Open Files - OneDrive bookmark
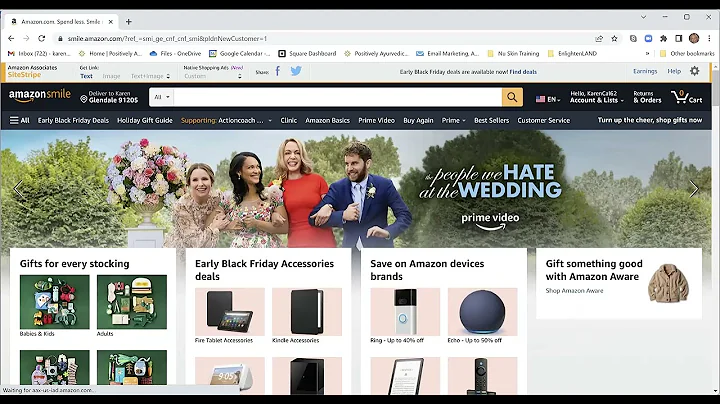Image resolution: width=720 pixels, height=404 pixels. pos(175,54)
